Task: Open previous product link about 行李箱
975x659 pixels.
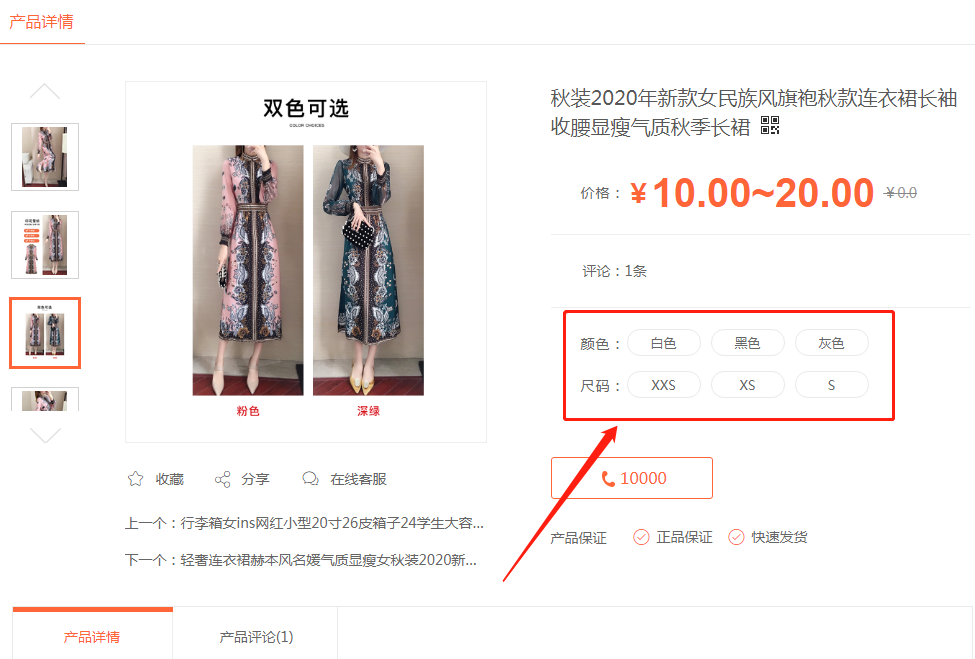Action: coord(304,523)
